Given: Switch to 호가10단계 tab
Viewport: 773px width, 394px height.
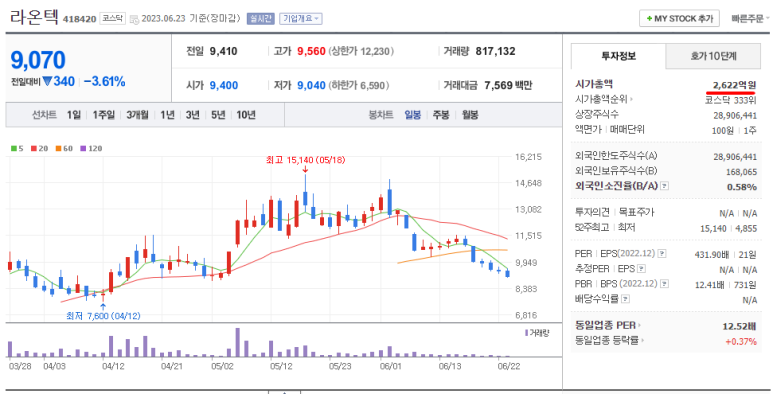Looking at the screenshot, I should [x=713, y=56].
